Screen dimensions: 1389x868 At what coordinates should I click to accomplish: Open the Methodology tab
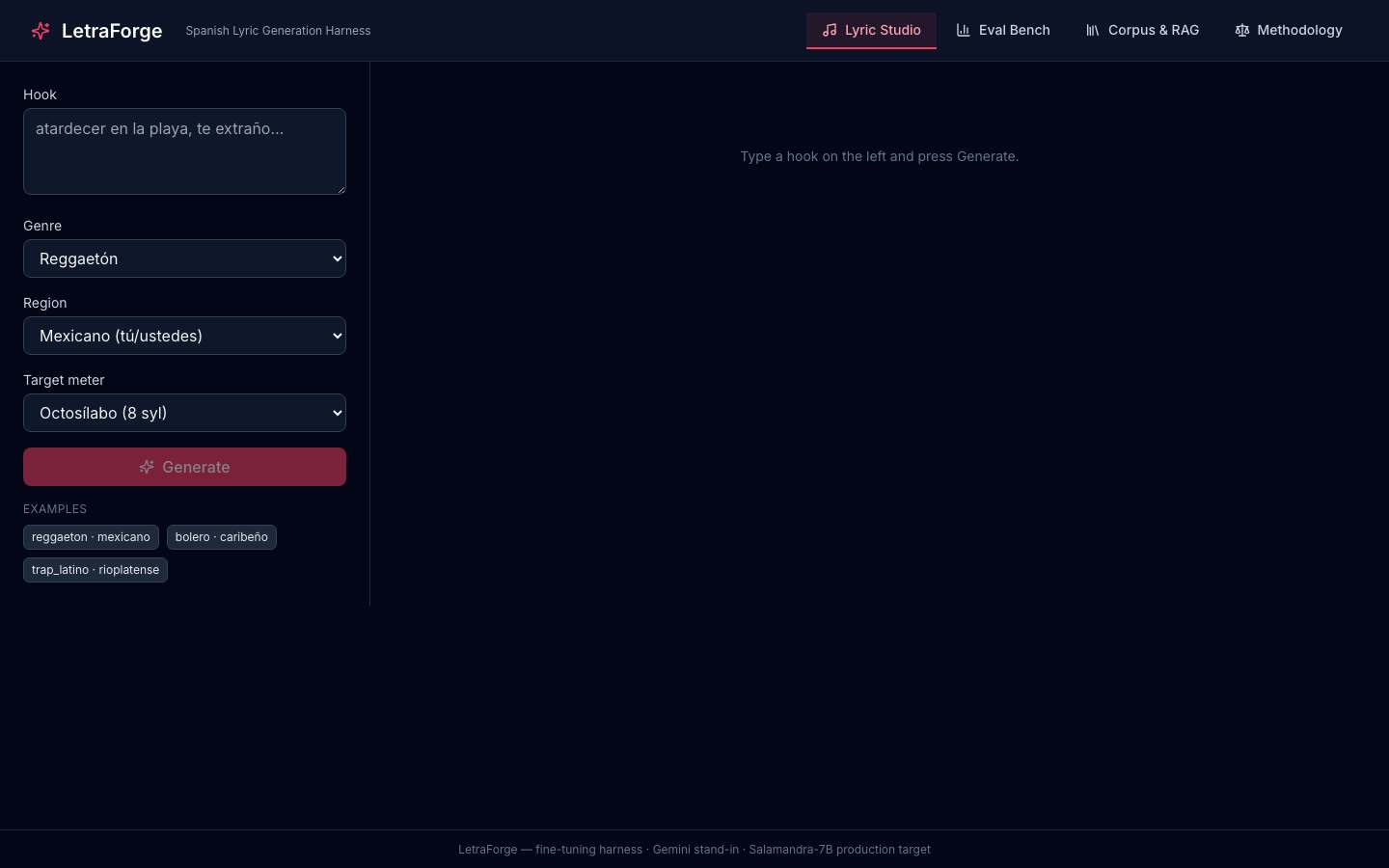(x=1289, y=30)
